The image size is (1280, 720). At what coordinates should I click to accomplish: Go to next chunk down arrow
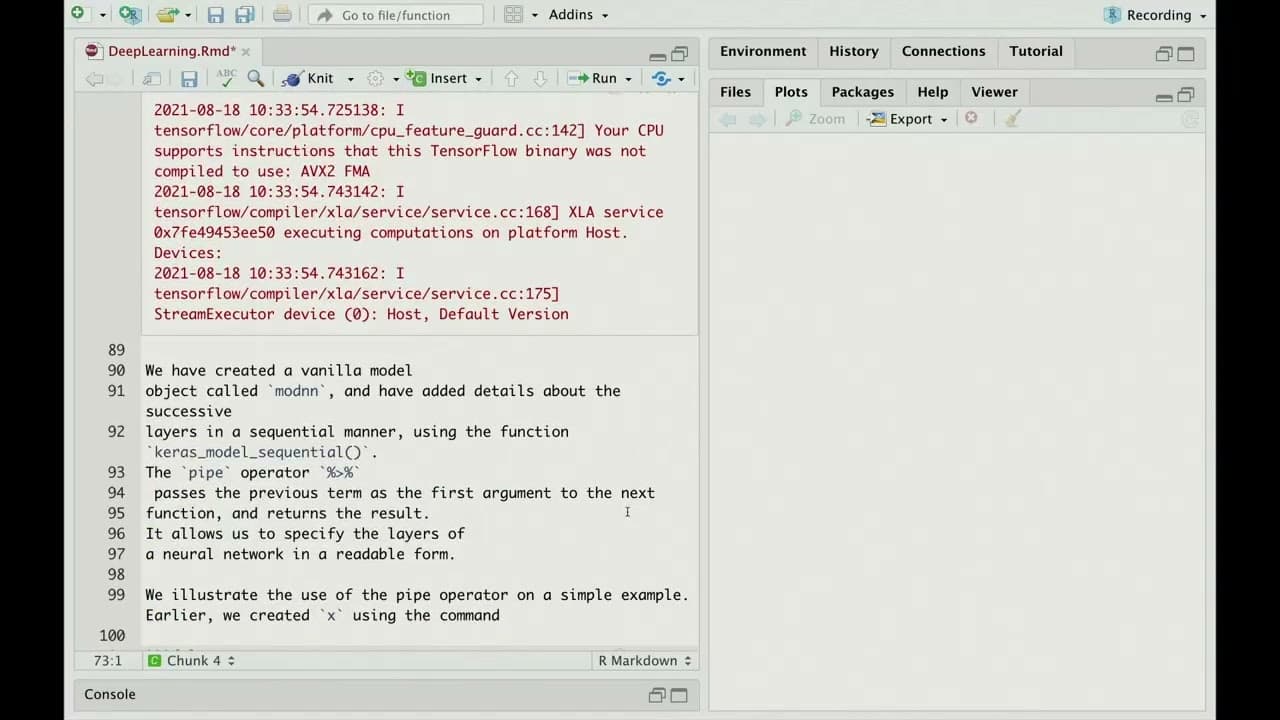click(540, 78)
